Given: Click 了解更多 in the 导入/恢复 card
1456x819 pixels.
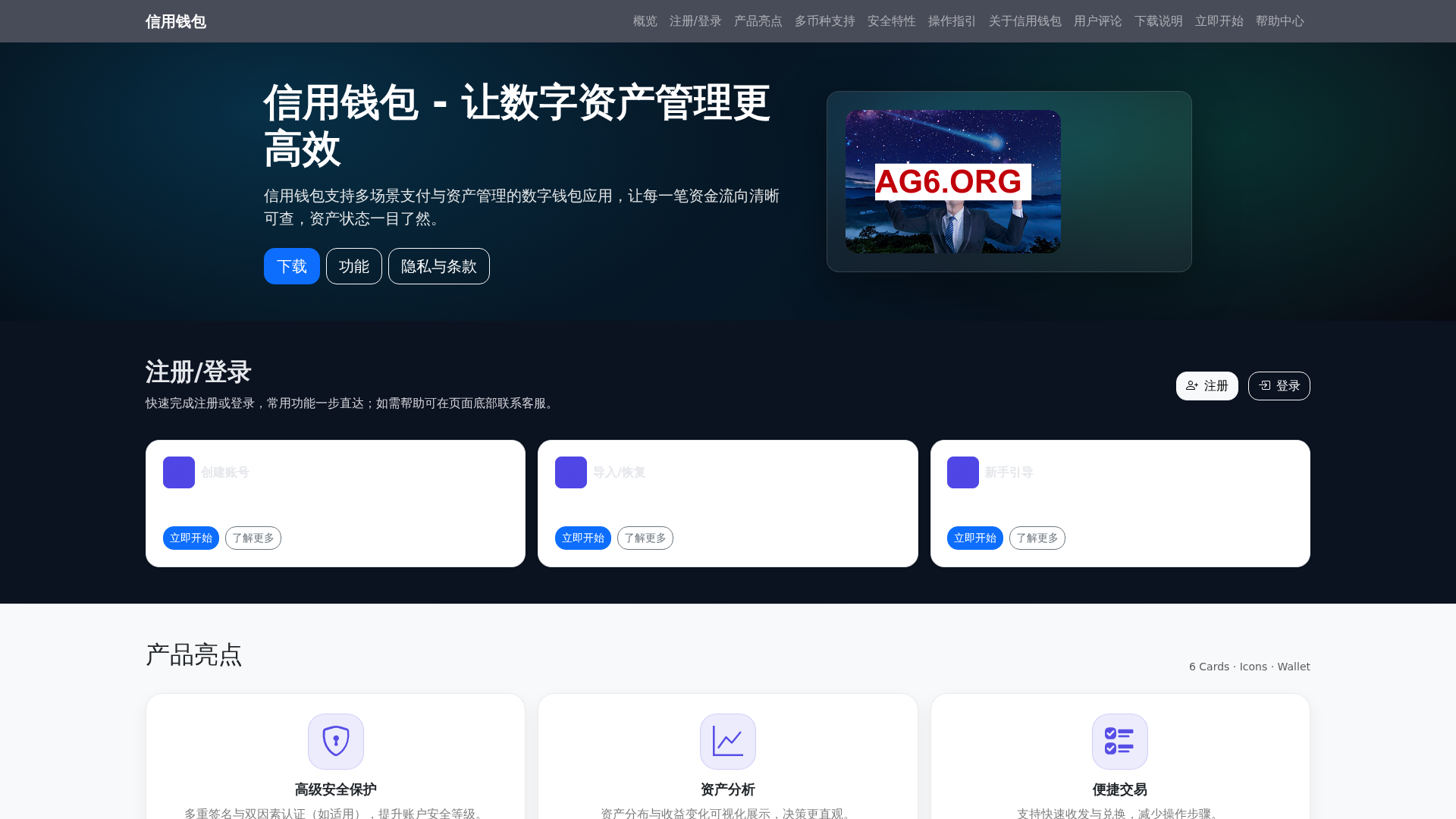Looking at the screenshot, I should coord(645,538).
